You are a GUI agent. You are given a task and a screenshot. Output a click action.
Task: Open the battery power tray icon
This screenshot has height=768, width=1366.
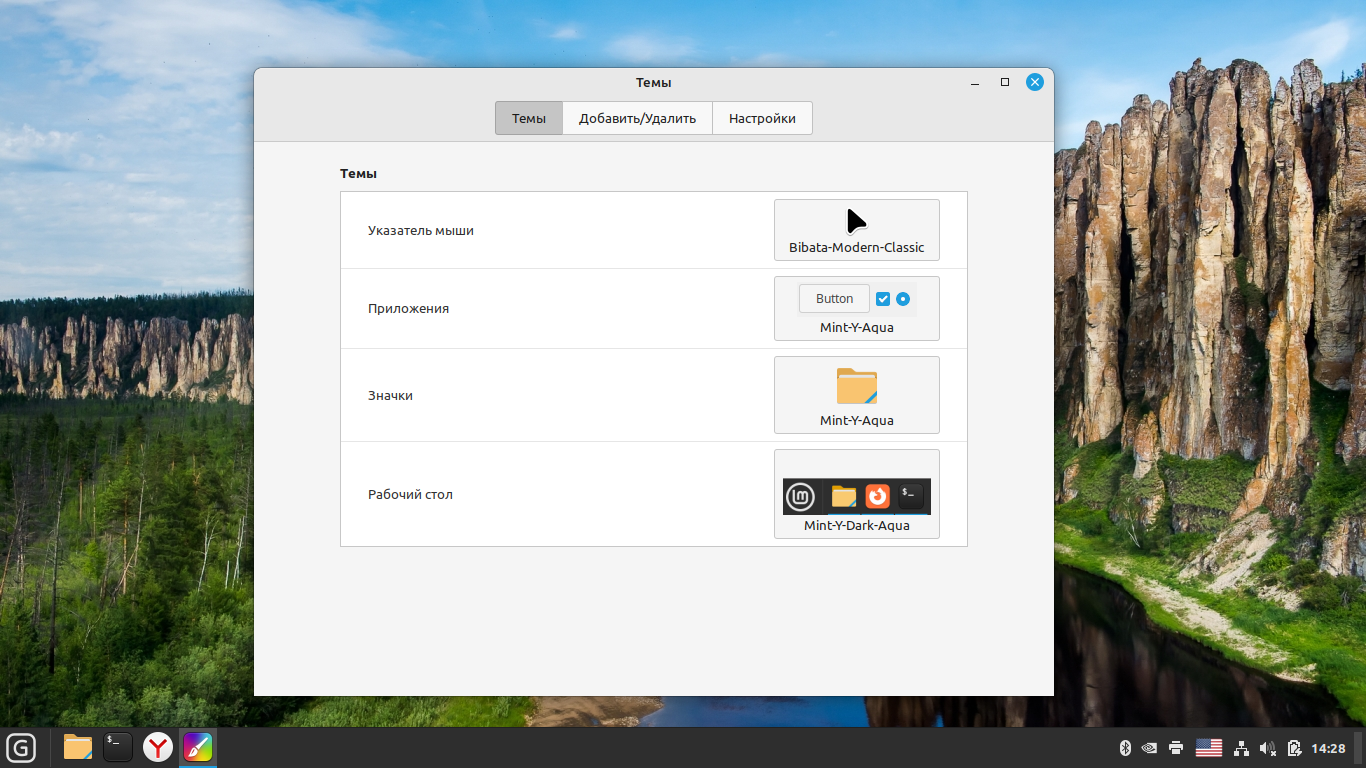click(x=1294, y=748)
